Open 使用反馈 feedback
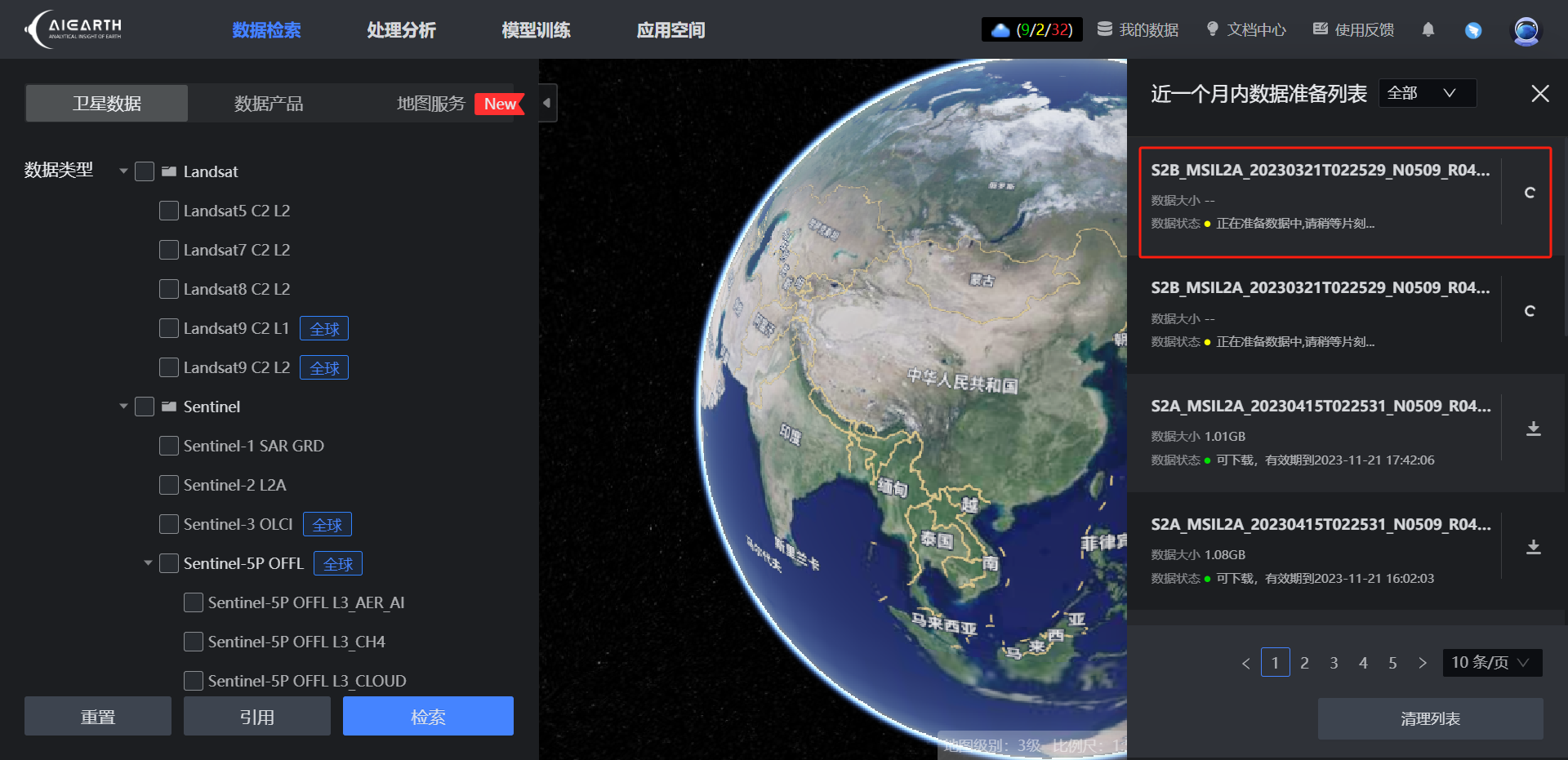 coord(1354,30)
